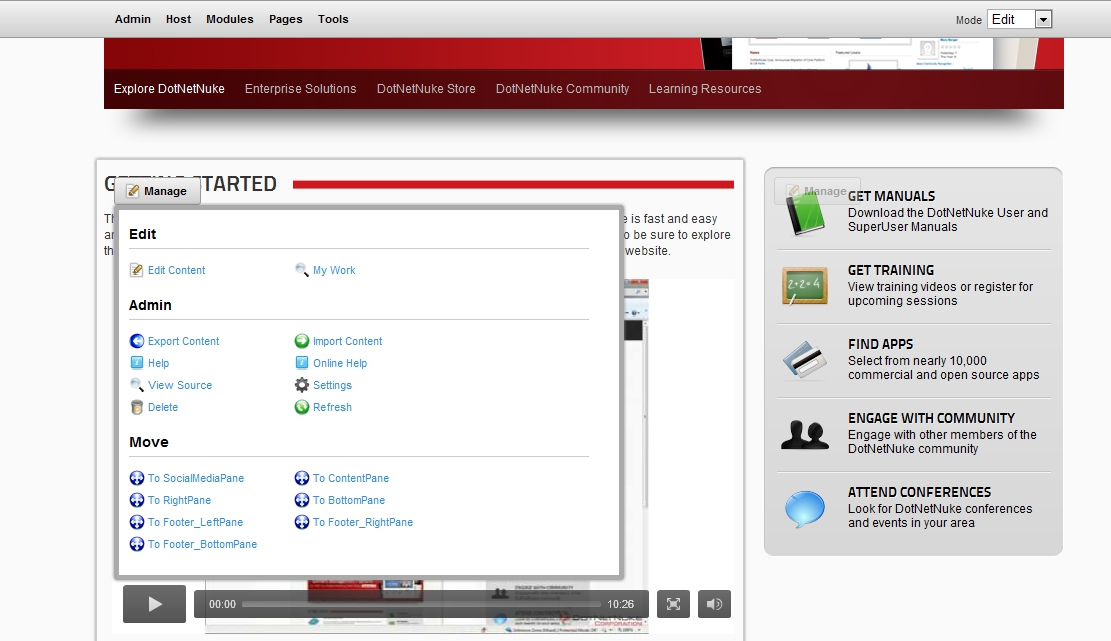Click the faded Manage button on right panel
The width and height of the screenshot is (1111, 641).
[817, 191]
